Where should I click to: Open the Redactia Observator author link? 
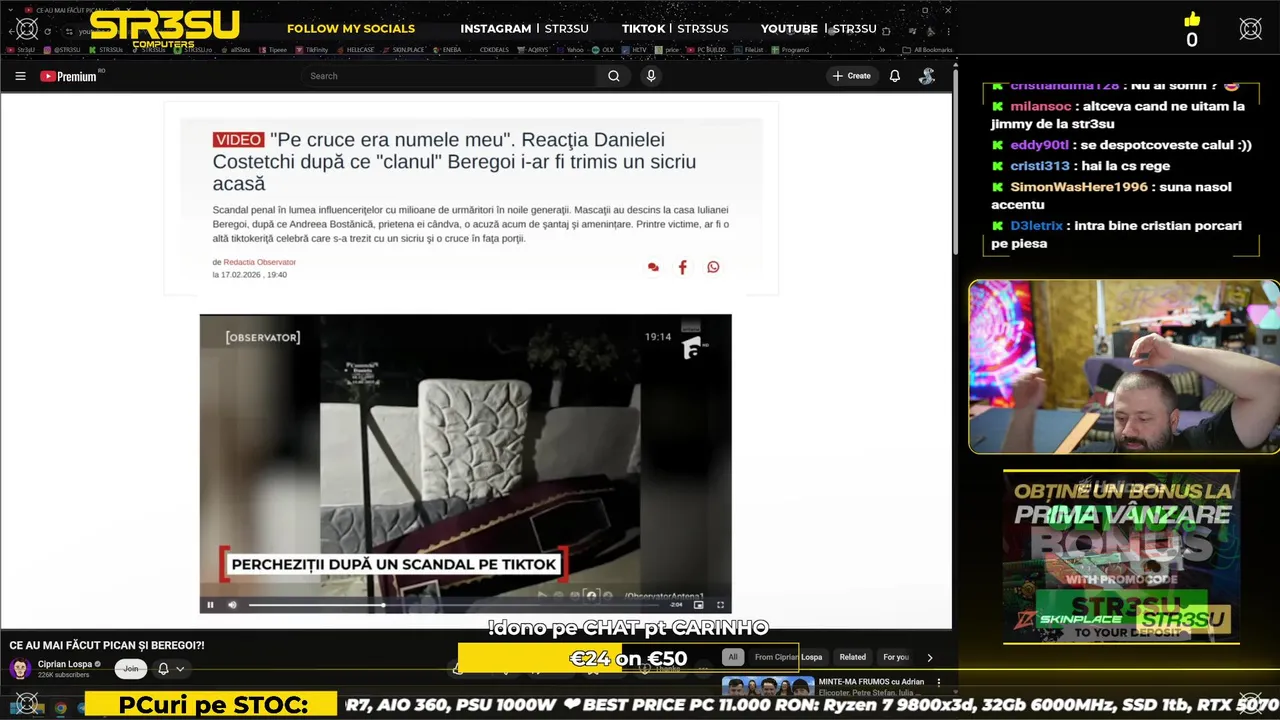point(259,262)
